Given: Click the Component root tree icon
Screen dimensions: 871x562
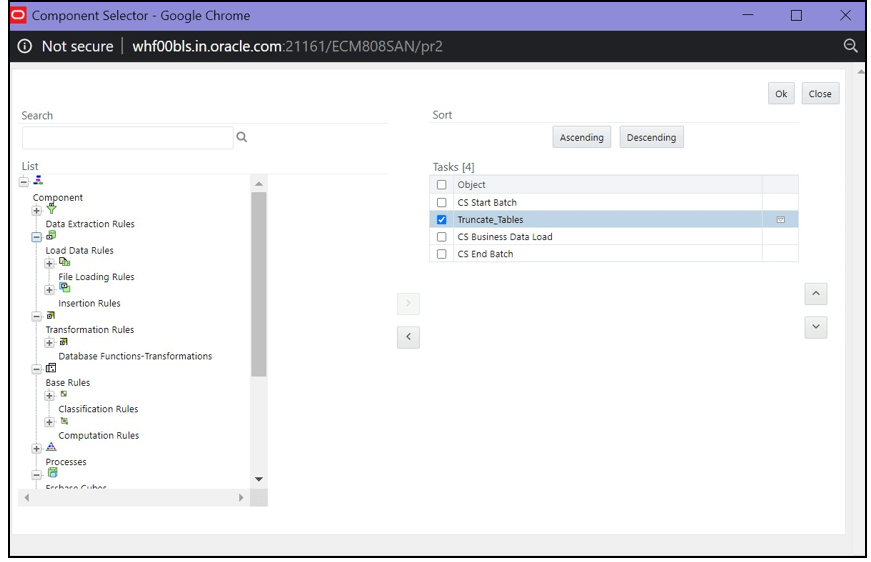Looking at the screenshot, I should pyautogui.click(x=38, y=180).
